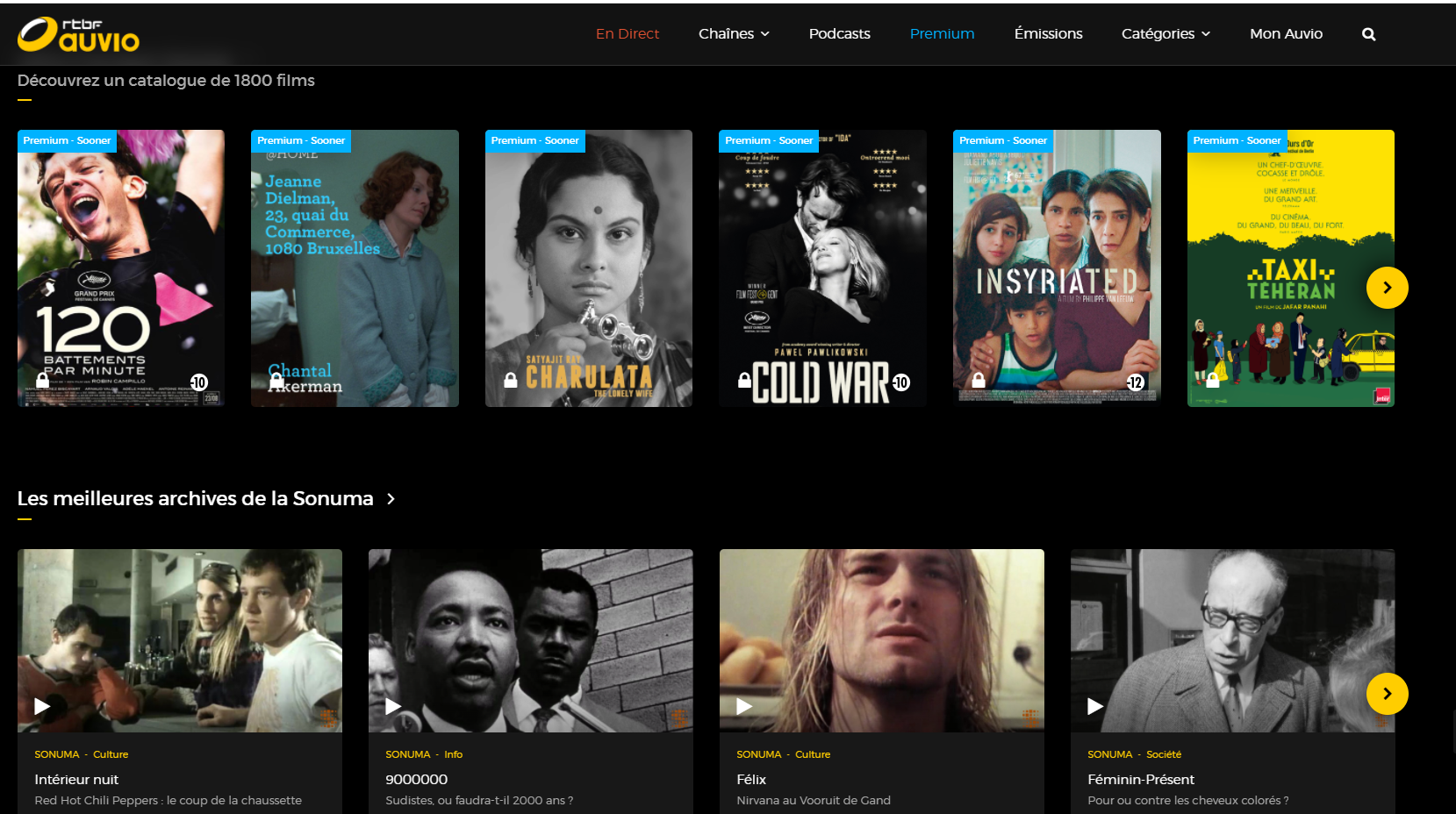
Task: Open Cold War film poster
Action: [822, 268]
